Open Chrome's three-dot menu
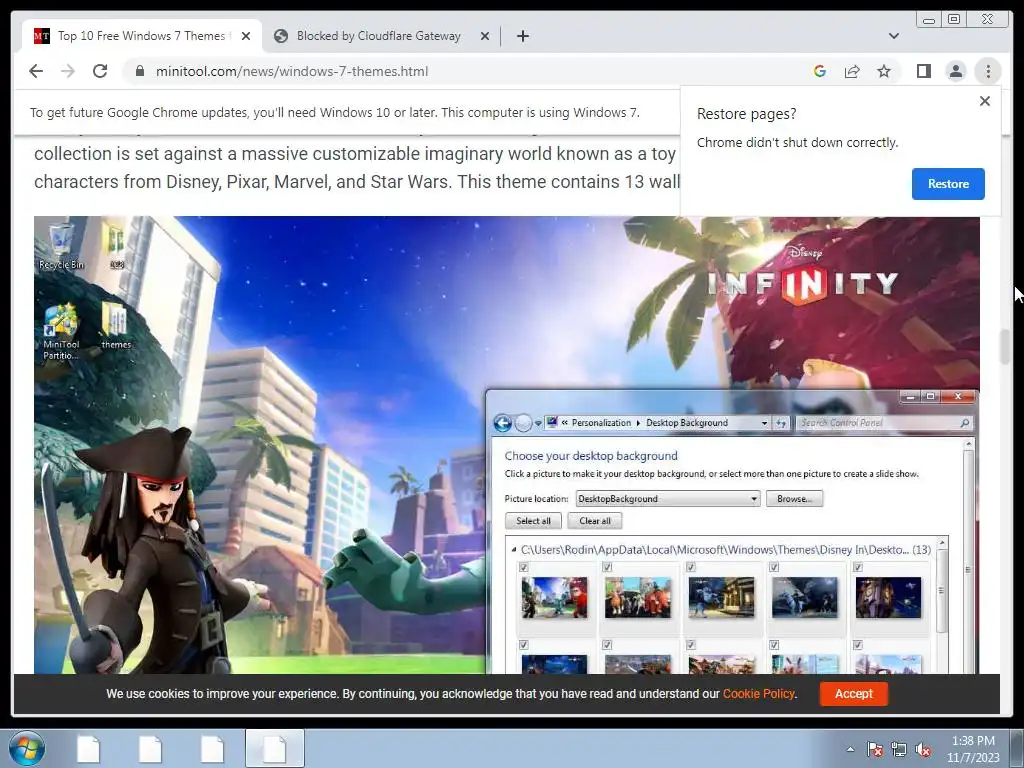Screen dimensions: 1024x768 pos(988,71)
